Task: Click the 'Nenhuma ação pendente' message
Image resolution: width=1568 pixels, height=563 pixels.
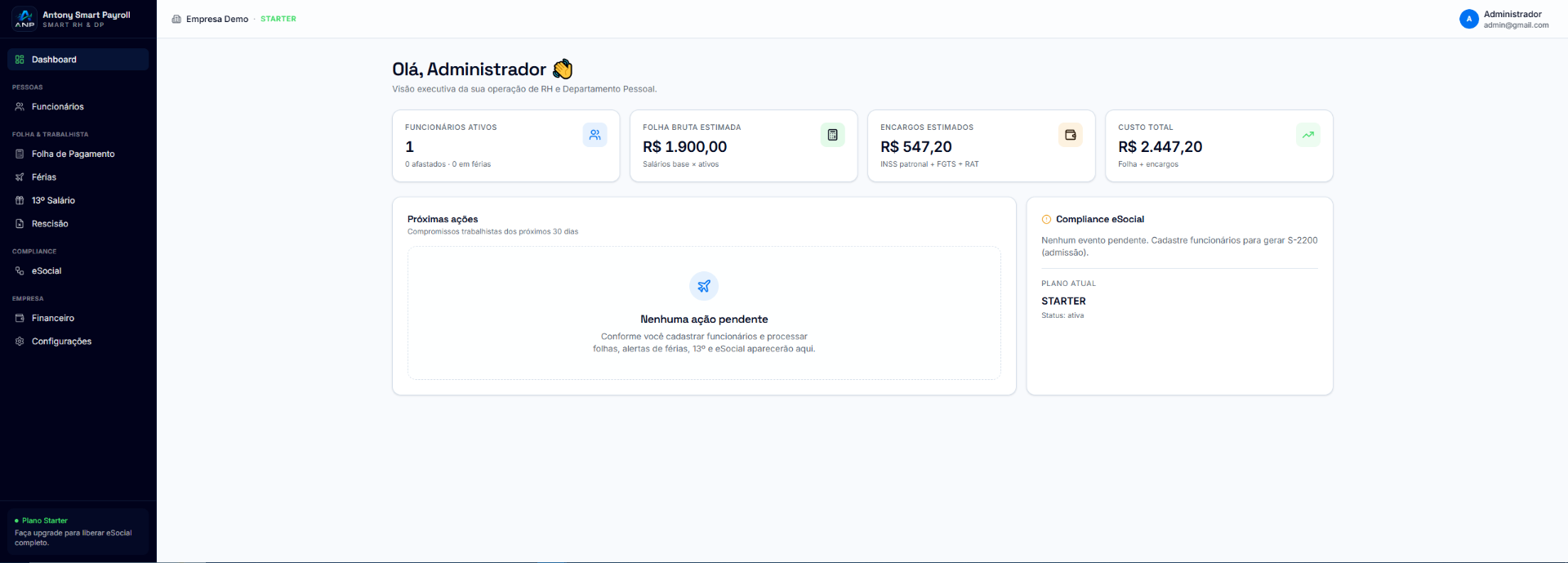Action: pyautogui.click(x=704, y=319)
